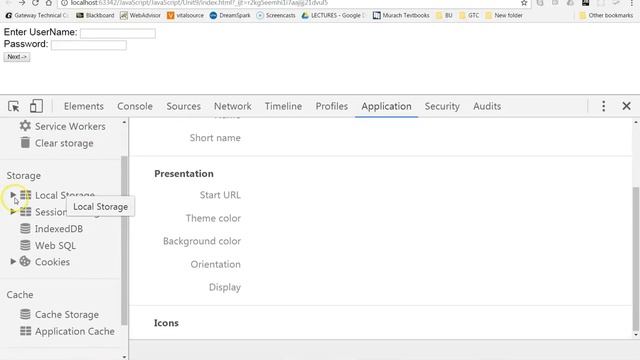Click the Web SQL database icon
This screenshot has height=360, width=640.
tap(25, 245)
